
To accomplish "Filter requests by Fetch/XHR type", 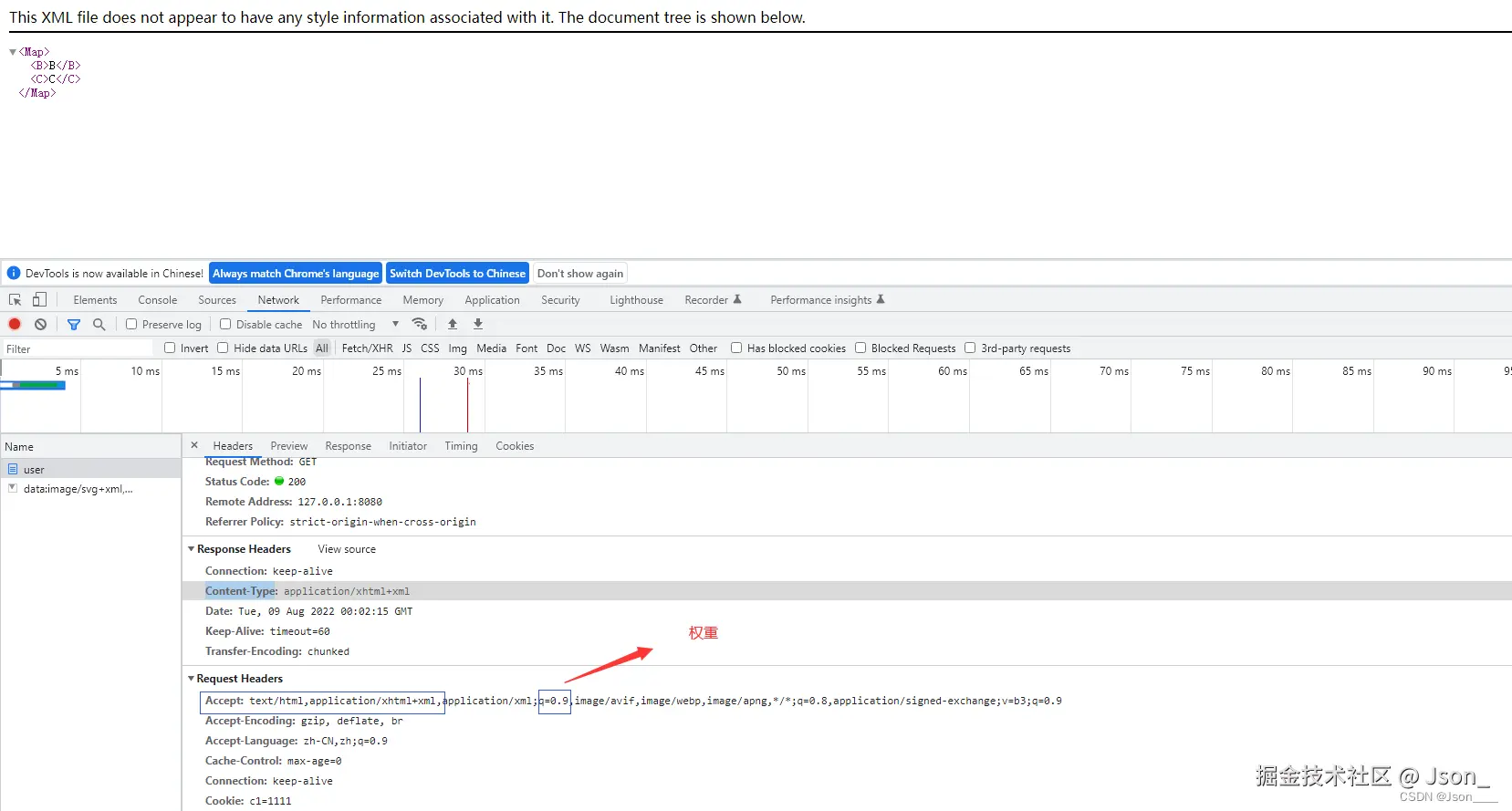I will pyautogui.click(x=367, y=348).
